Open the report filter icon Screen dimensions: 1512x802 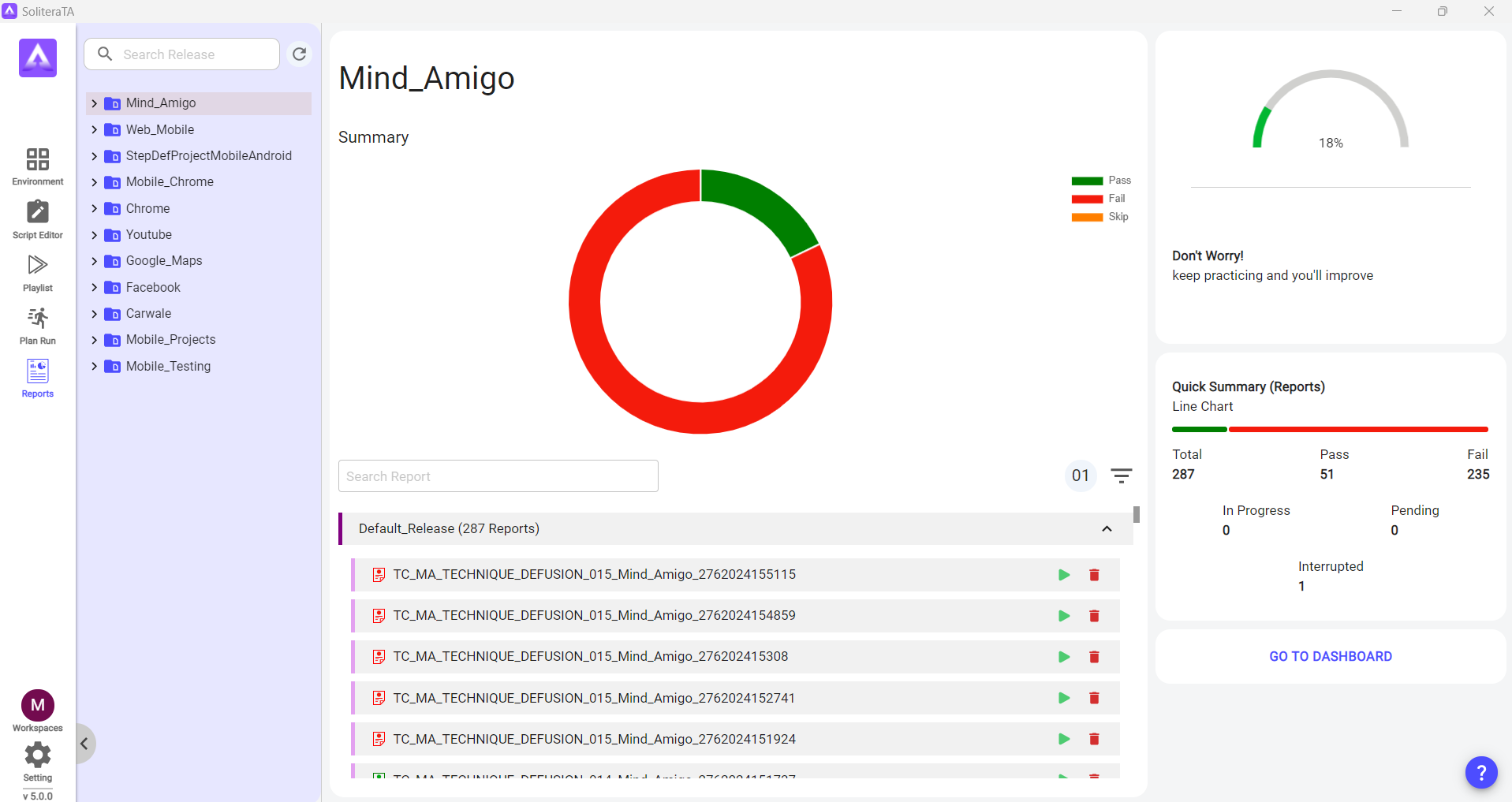[1121, 476]
